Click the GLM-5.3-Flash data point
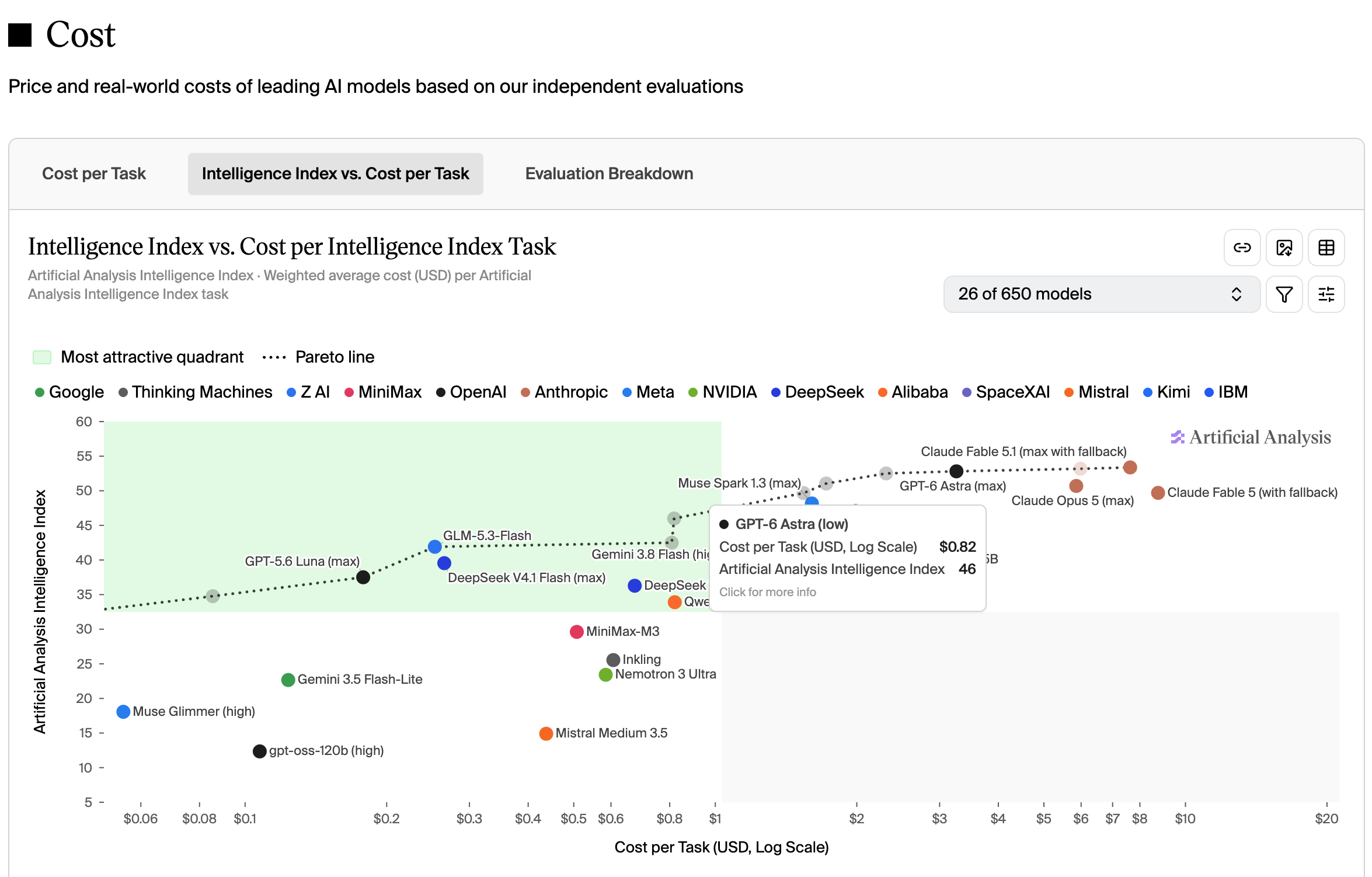The width and height of the screenshot is (1372, 877). pyautogui.click(x=434, y=547)
